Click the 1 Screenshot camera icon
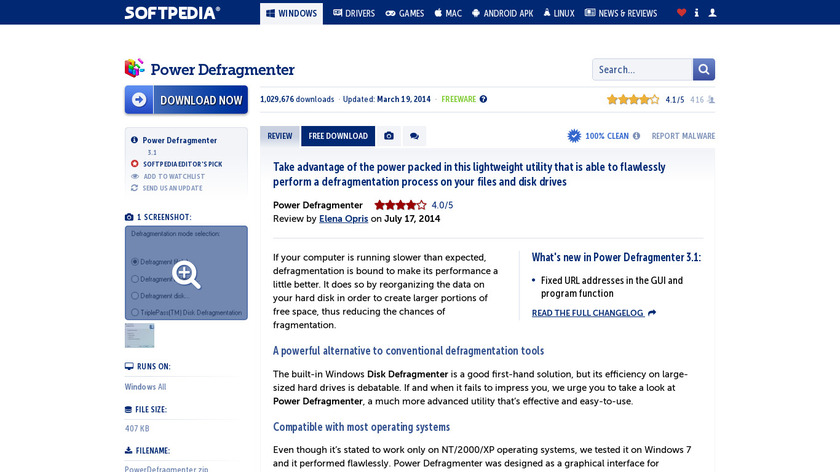The width and height of the screenshot is (840, 472). 129,217
